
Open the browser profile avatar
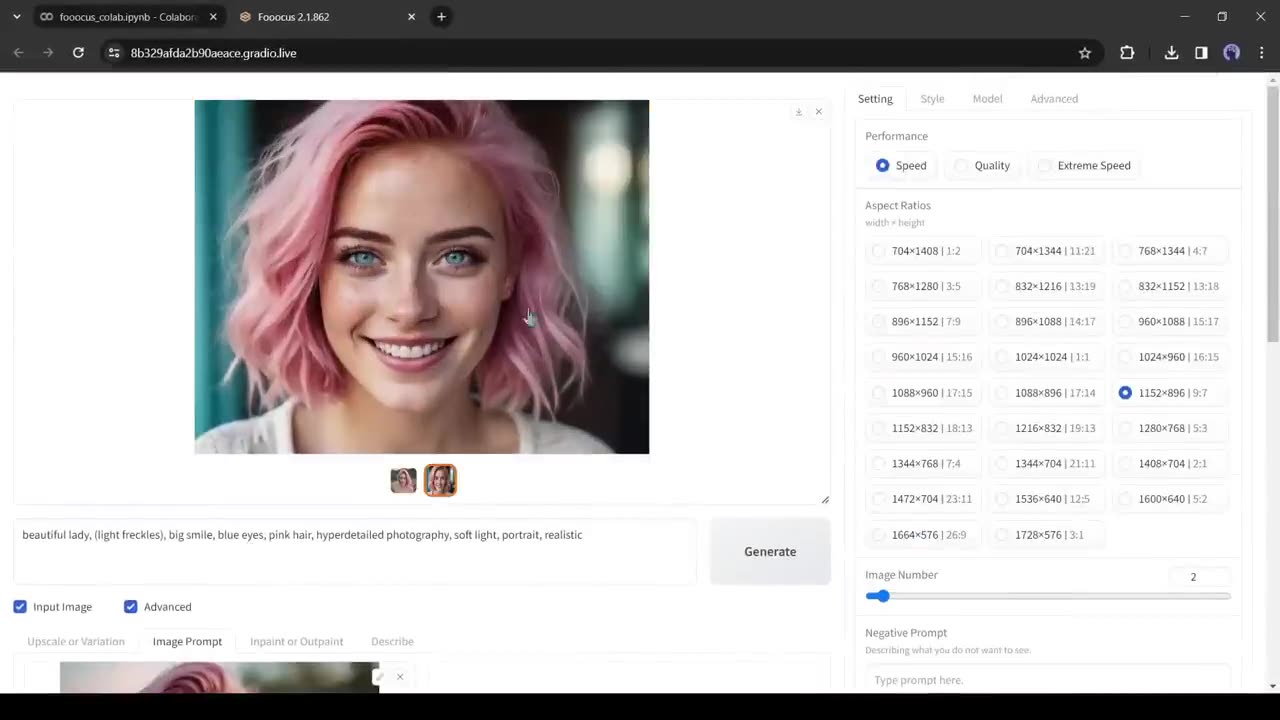[1231, 53]
